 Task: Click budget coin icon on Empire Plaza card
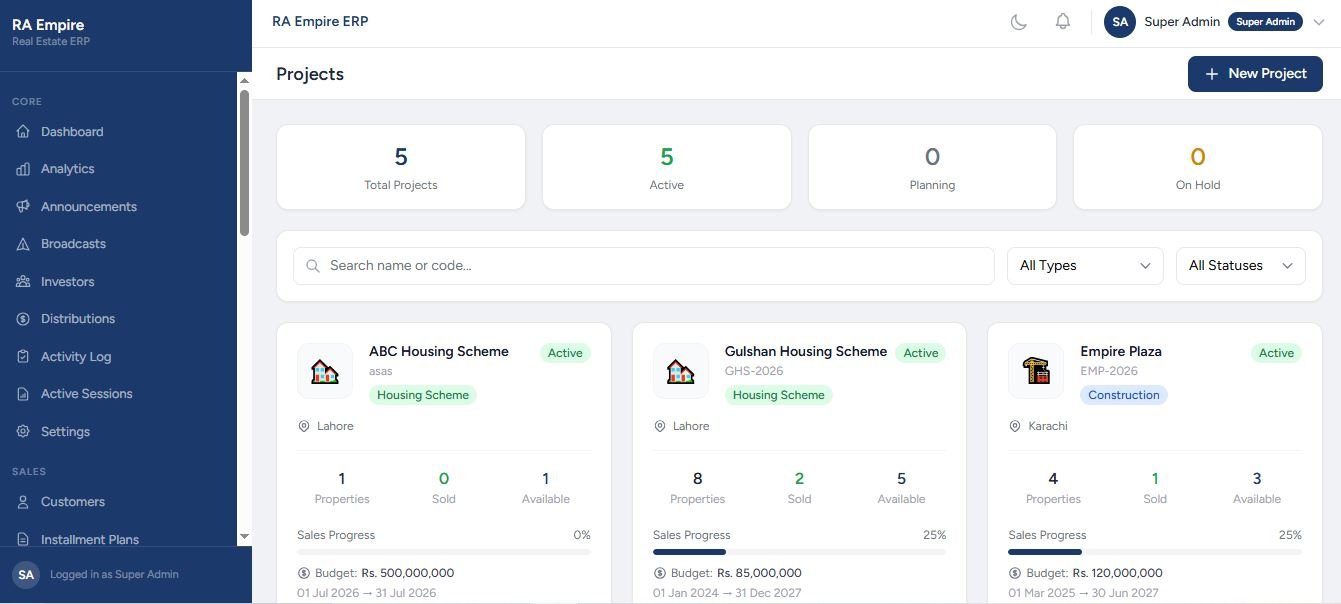pyautogui.click(x=1015, y=574)
